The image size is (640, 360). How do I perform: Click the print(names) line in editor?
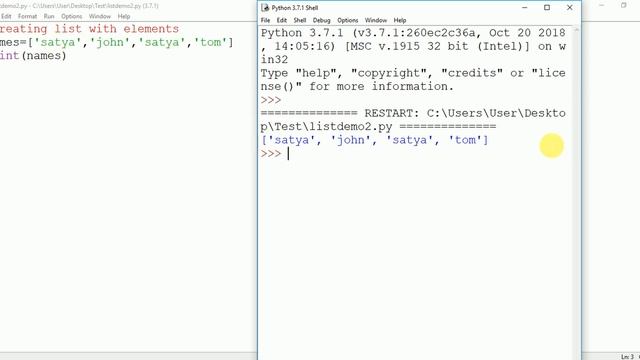point(33,56)
